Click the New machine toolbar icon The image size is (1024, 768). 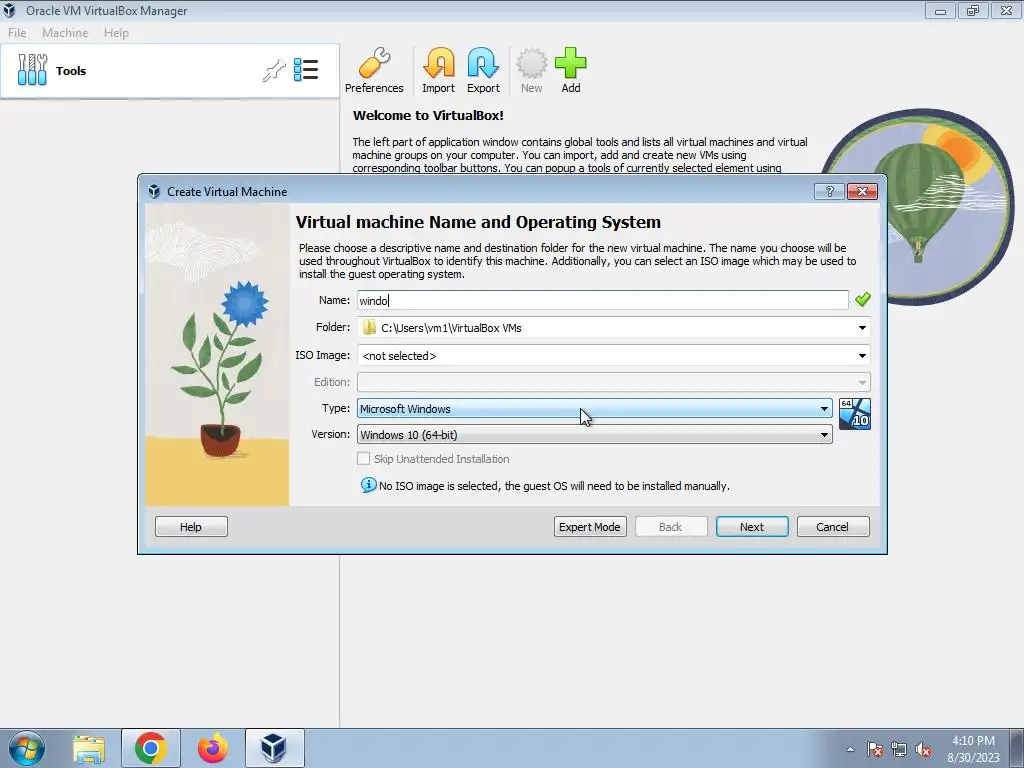pos(532,71)
